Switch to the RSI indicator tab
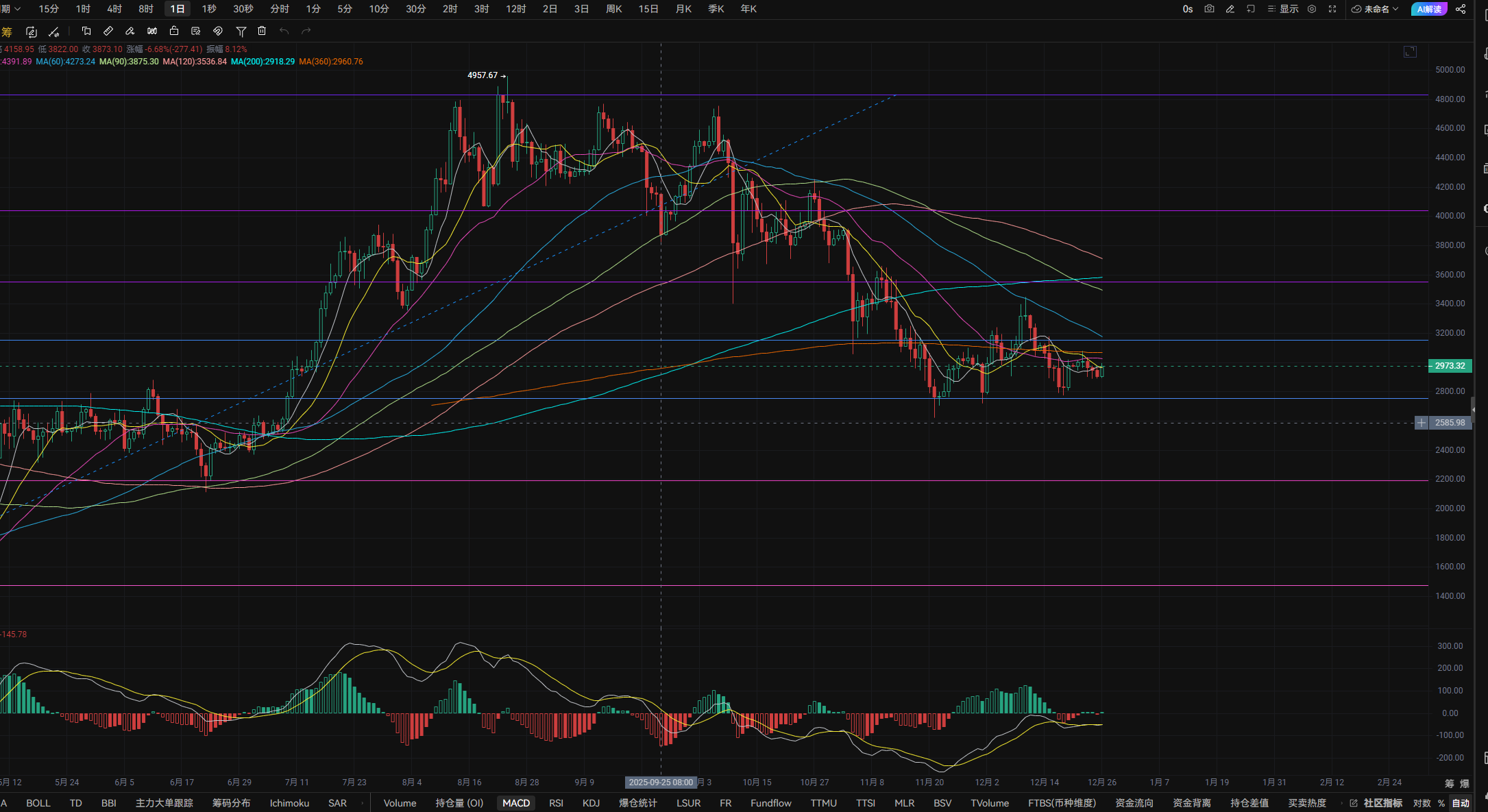 pos(556,802)
